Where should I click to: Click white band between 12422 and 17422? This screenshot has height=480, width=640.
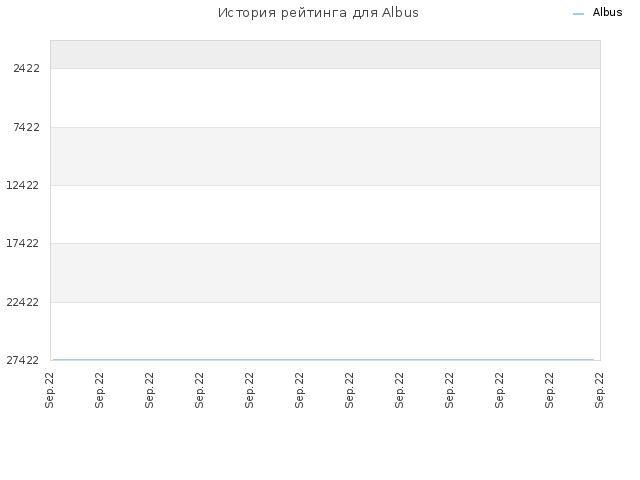pos(325,214)
